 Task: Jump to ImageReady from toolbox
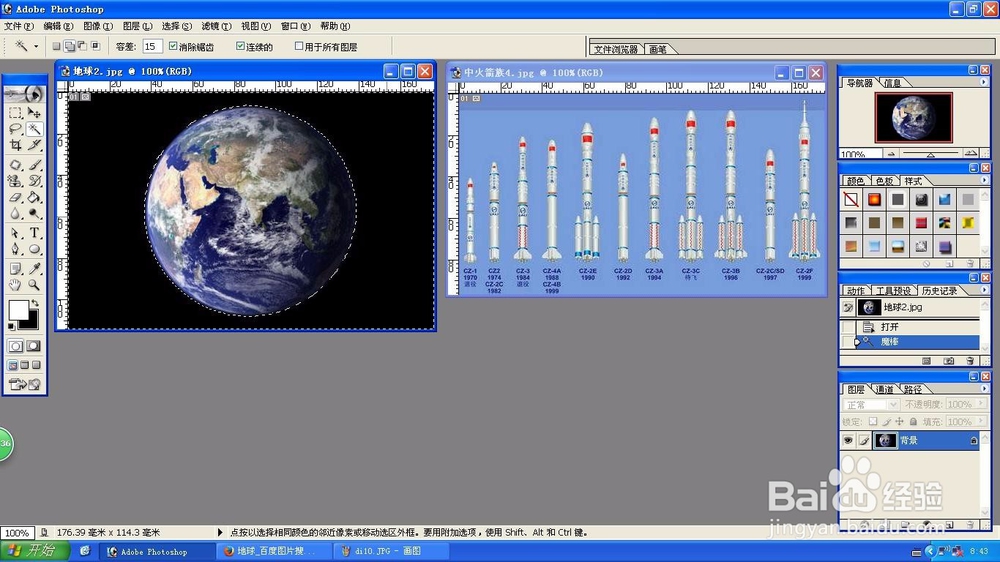tap(24, 384)
